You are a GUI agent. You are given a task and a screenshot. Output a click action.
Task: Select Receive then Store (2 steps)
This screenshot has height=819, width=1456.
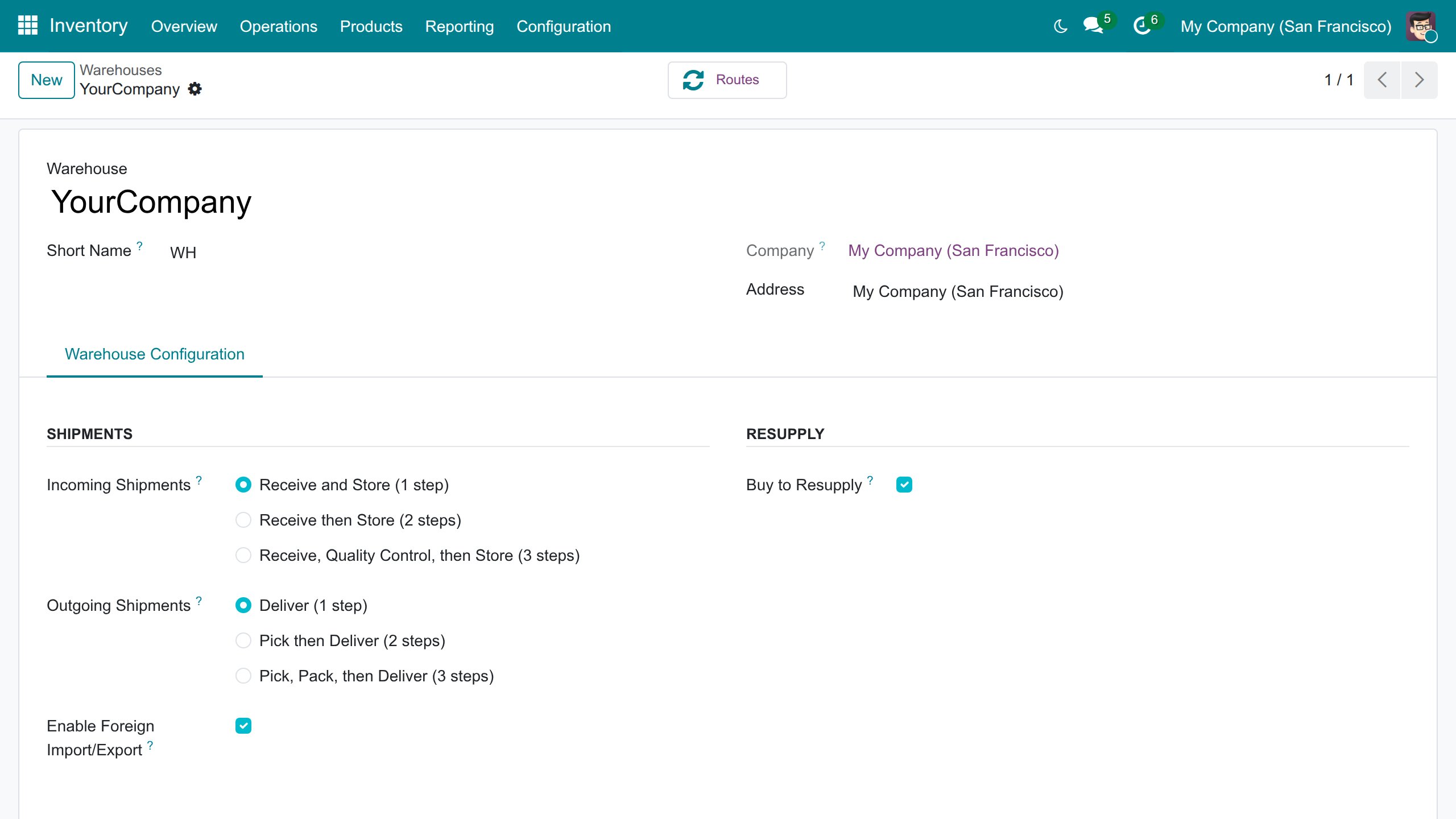[243, 520]
